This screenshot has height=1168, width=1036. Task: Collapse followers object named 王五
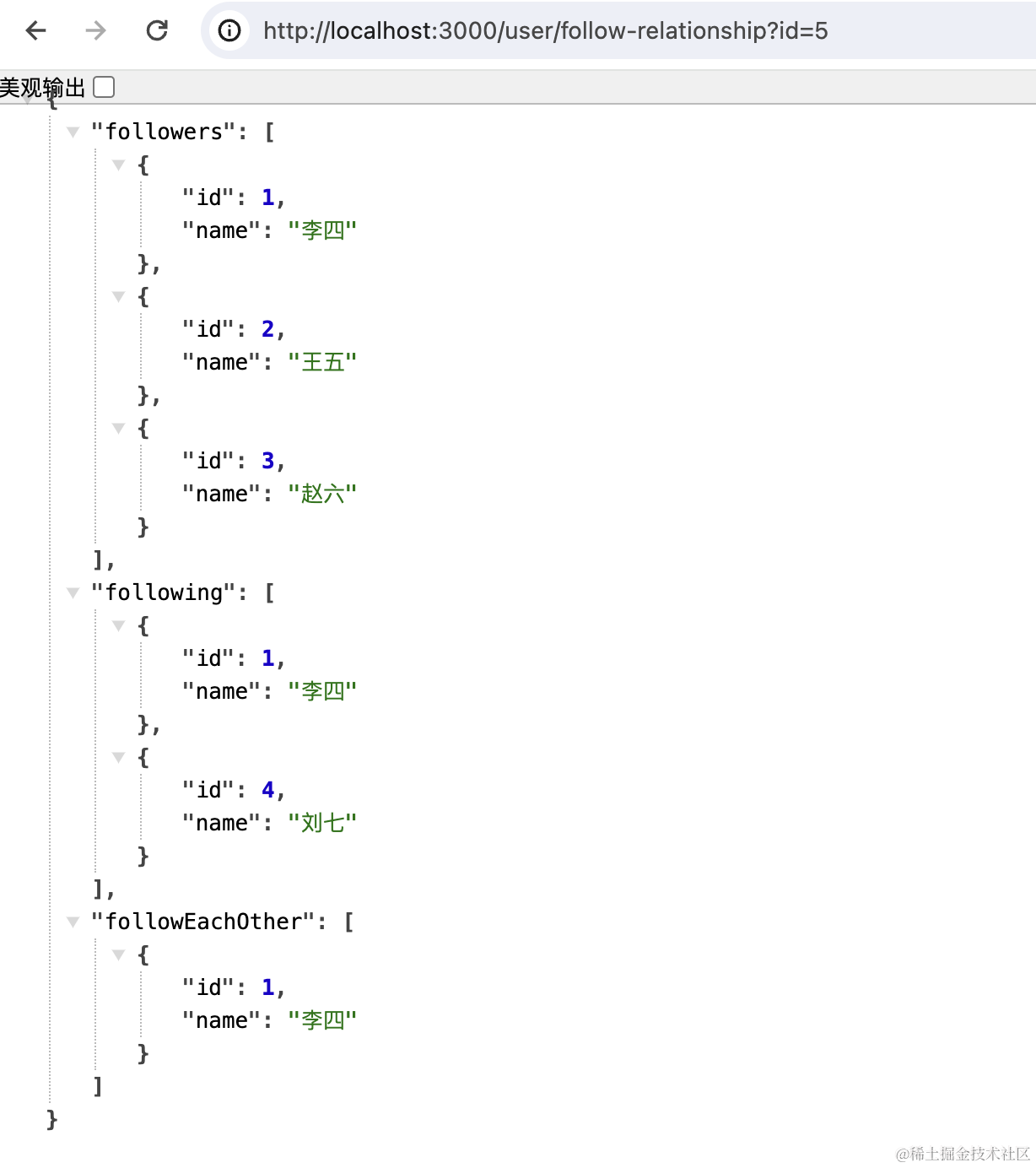[119, 296]
